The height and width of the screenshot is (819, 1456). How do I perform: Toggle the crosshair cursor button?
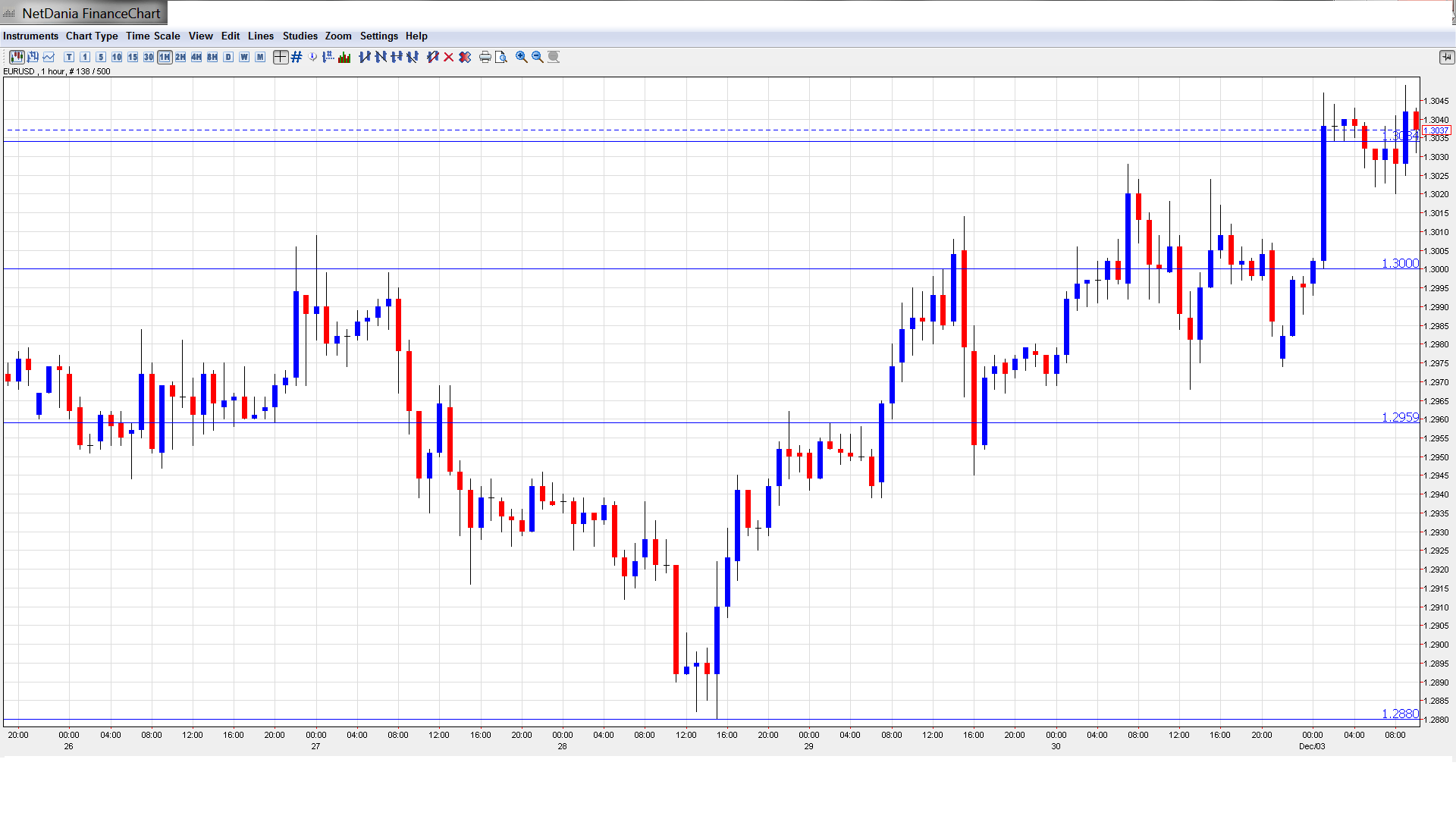(x=280, y=57)
